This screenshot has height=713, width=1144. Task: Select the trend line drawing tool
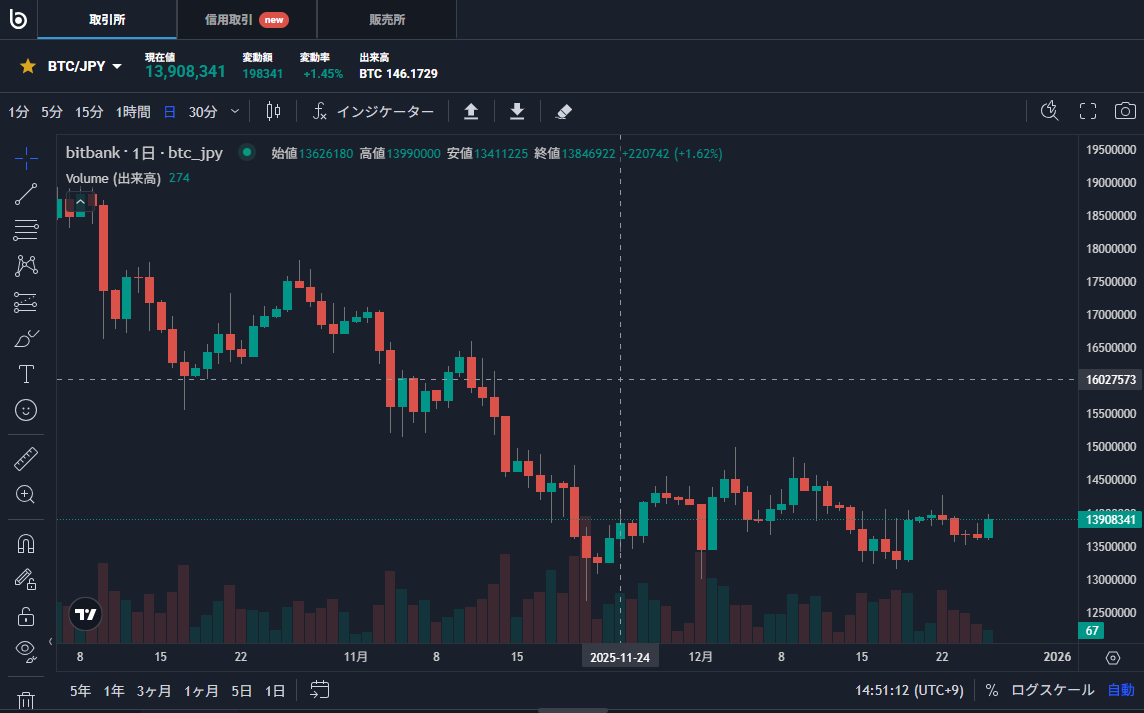27,194
